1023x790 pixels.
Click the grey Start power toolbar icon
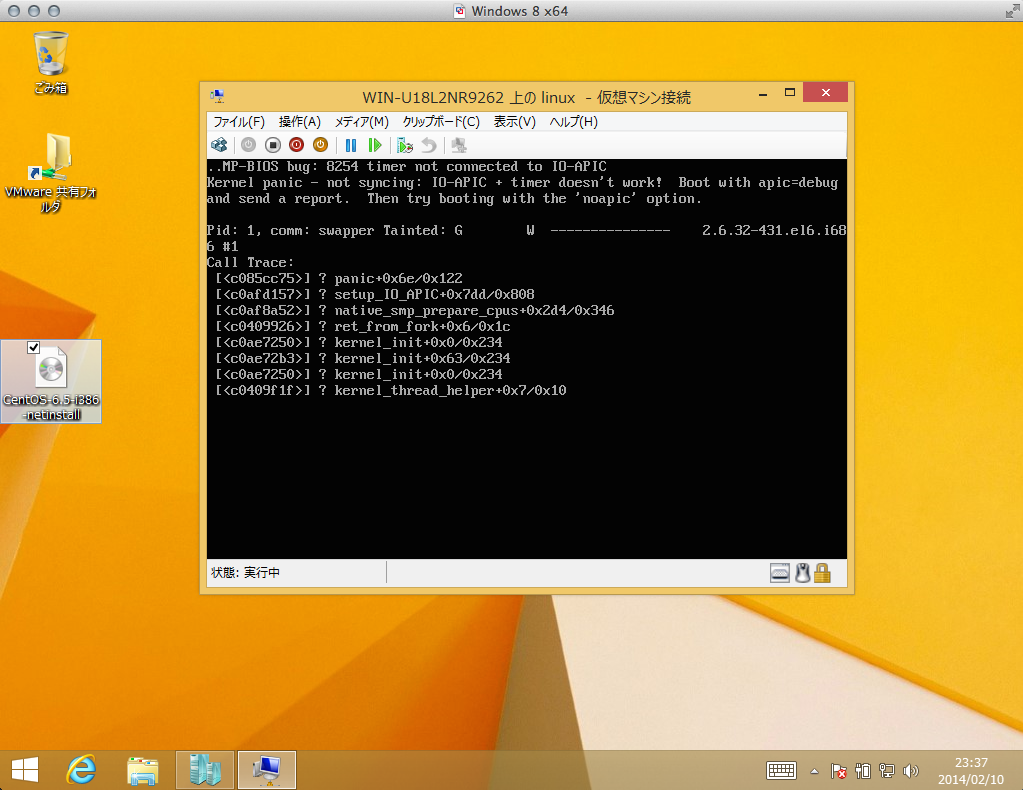pyautogui.click(x=249, y=145)
